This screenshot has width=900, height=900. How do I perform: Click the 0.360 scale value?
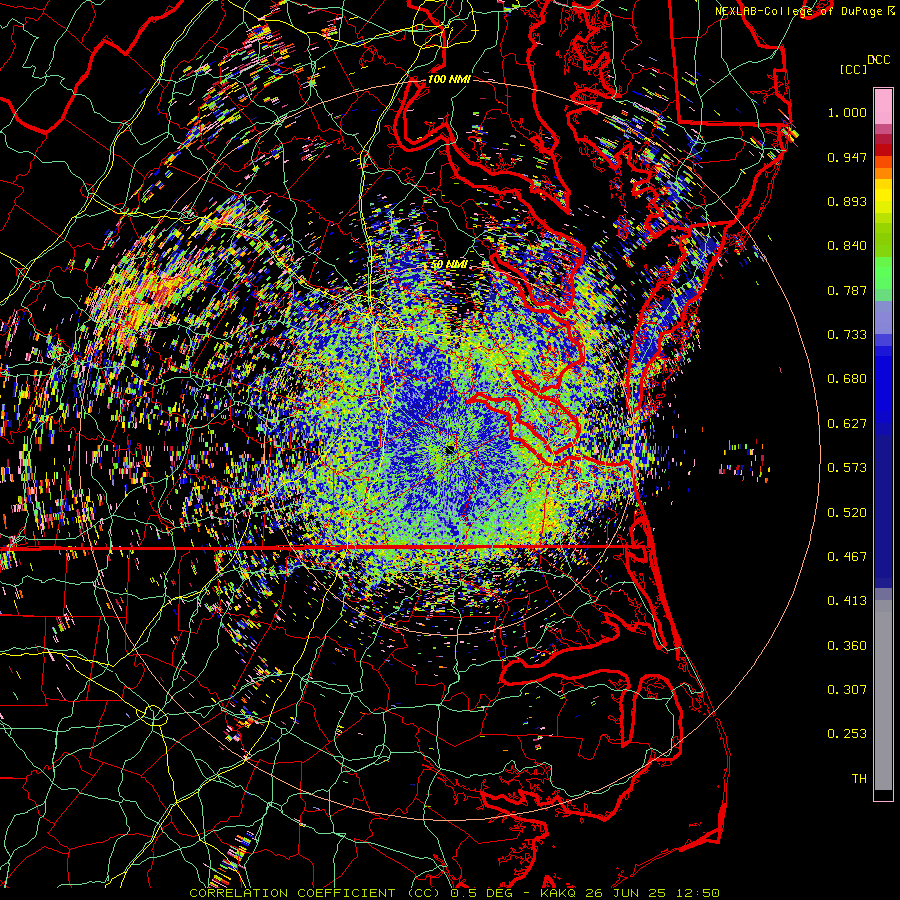847,646
